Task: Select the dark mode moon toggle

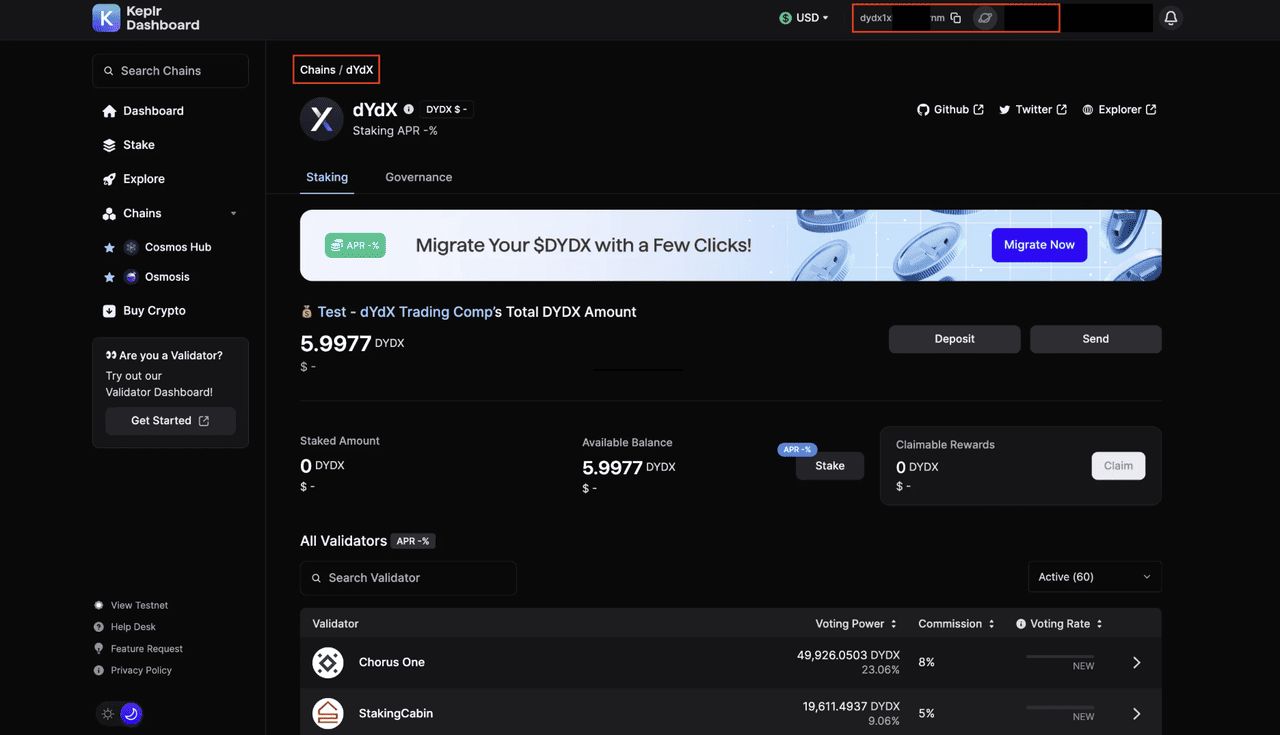Action: [131, 714]
